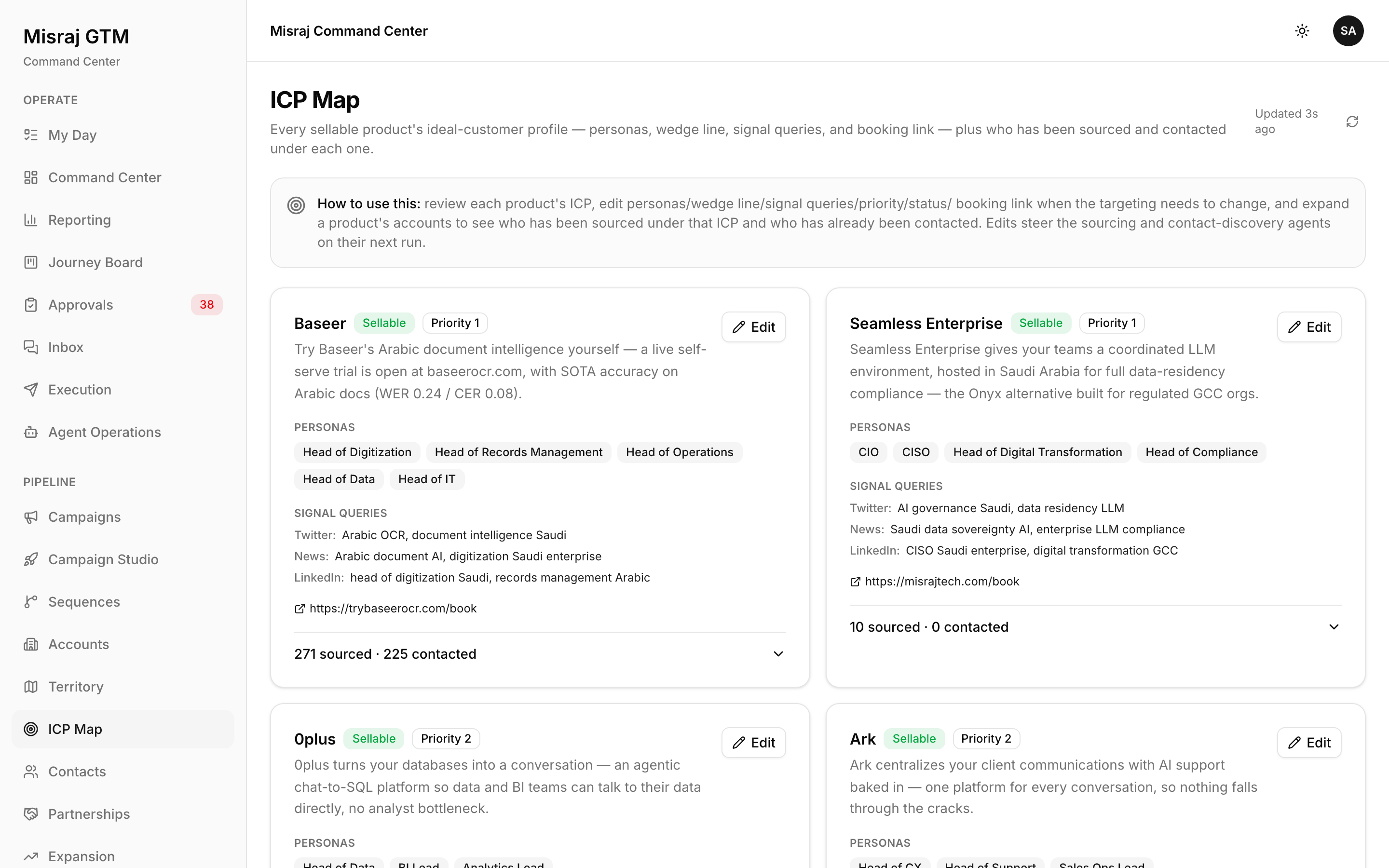The image size is (1389, 868).
Task: Click the Misraj GTM logo title
Action: [x=76, y=37]
